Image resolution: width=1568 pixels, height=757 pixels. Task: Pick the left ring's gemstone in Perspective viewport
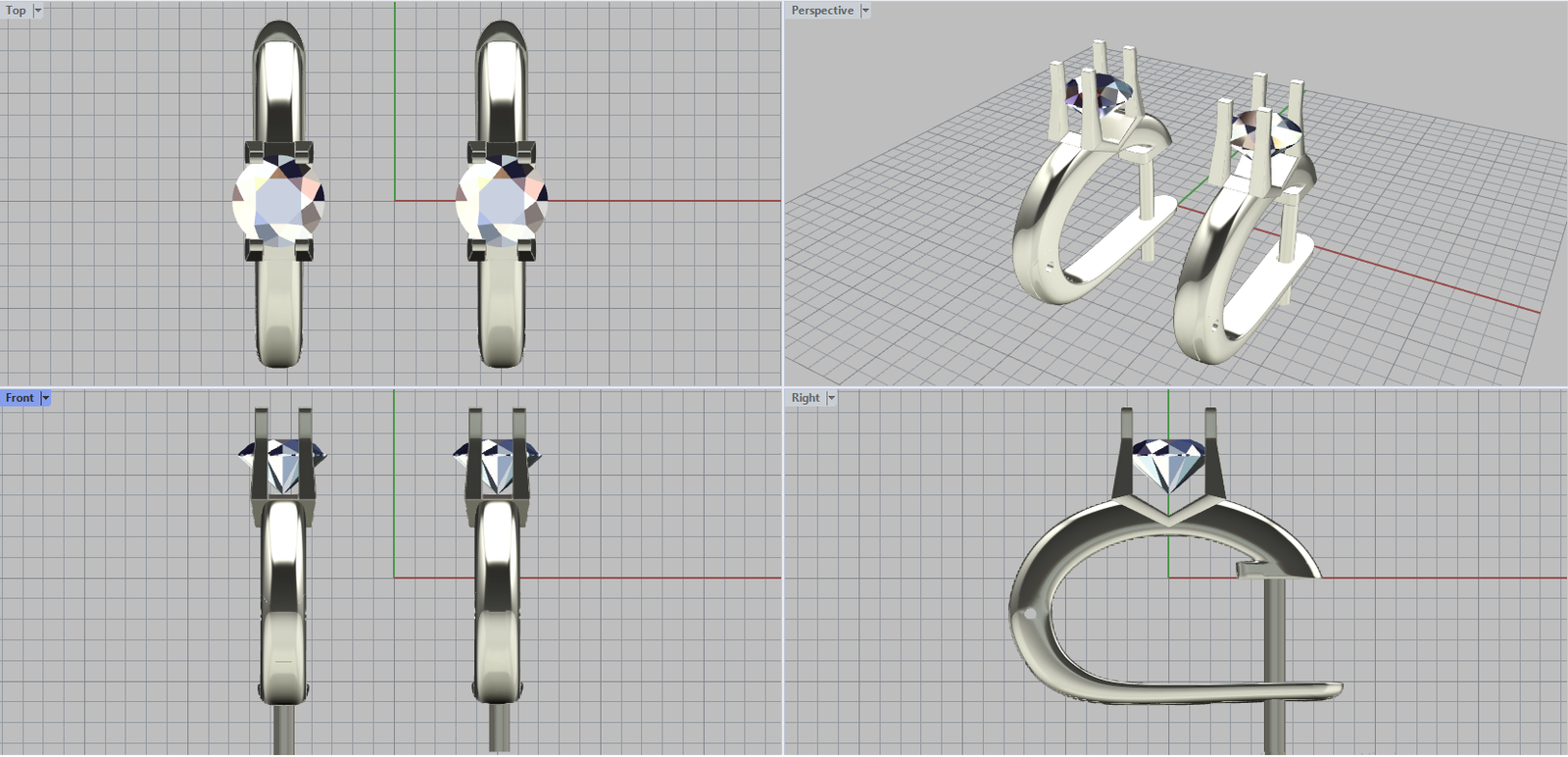tap(1102, 94)
